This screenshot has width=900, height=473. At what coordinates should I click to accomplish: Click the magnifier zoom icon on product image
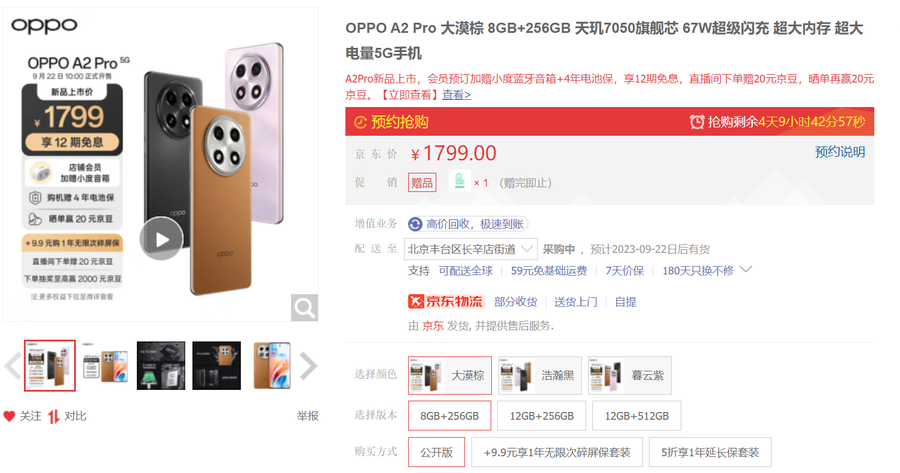click(x=304, y=308)
